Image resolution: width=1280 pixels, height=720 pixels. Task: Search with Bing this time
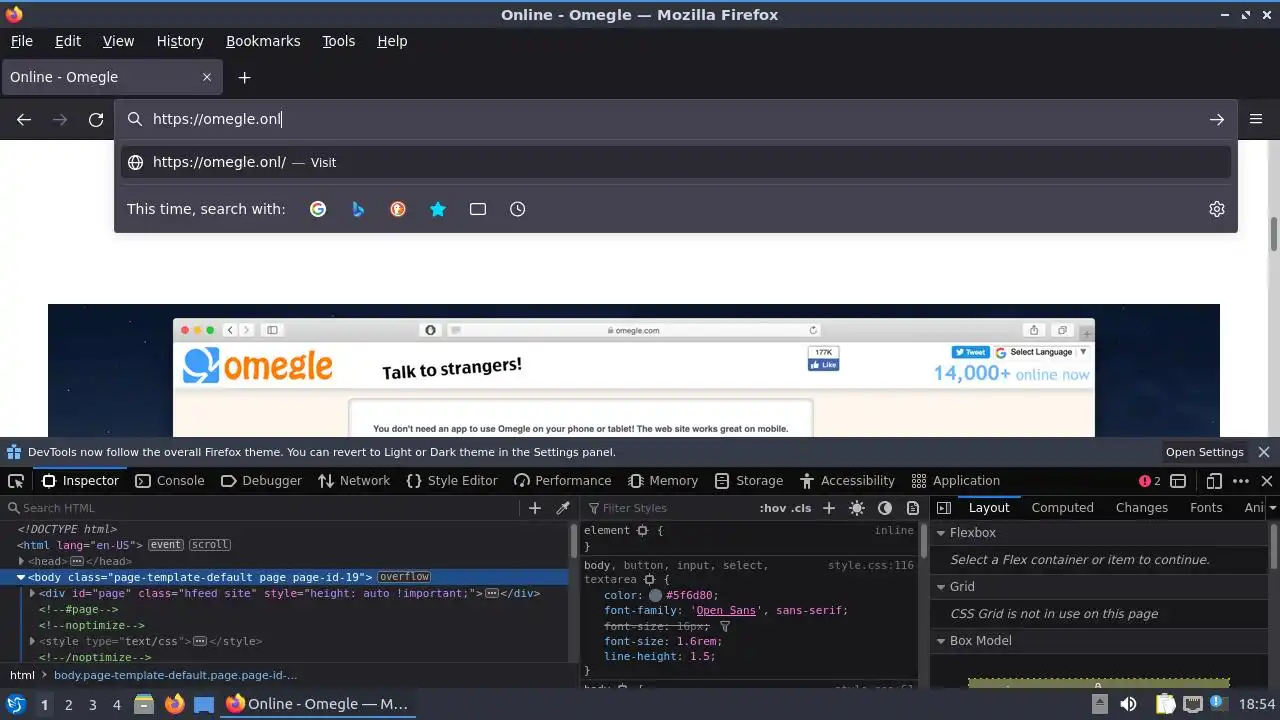(x=358, y=209)
